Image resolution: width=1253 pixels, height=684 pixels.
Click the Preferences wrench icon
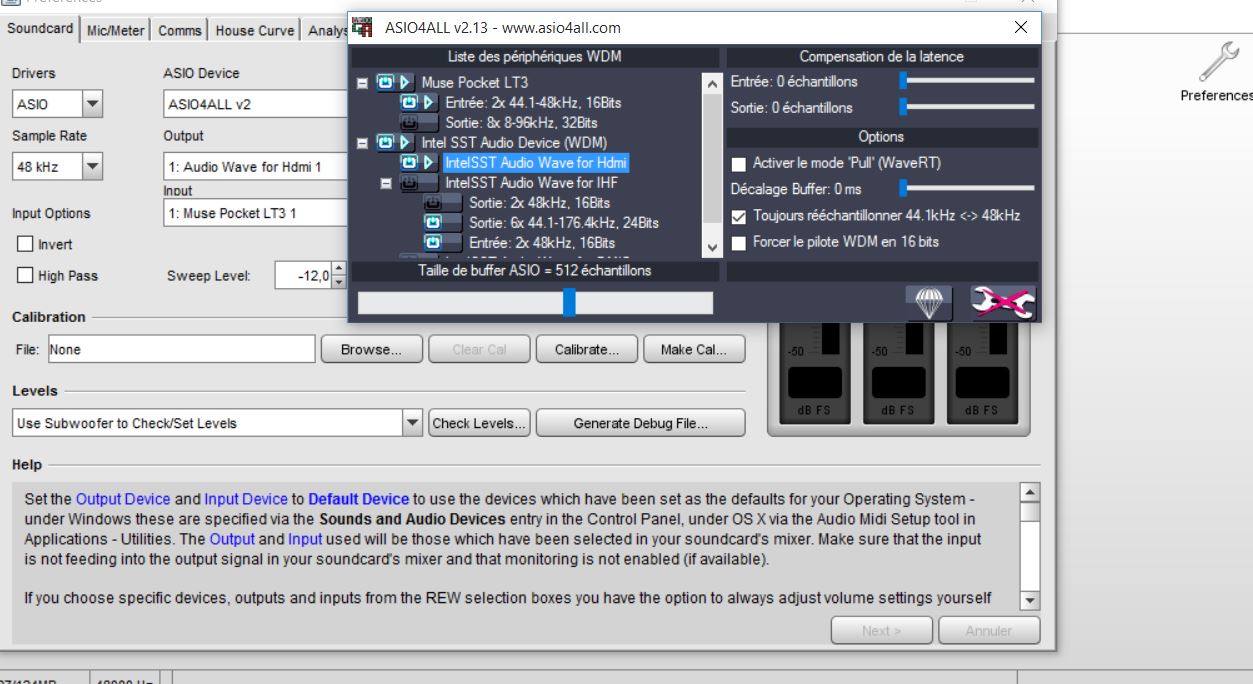(1217, 64)
